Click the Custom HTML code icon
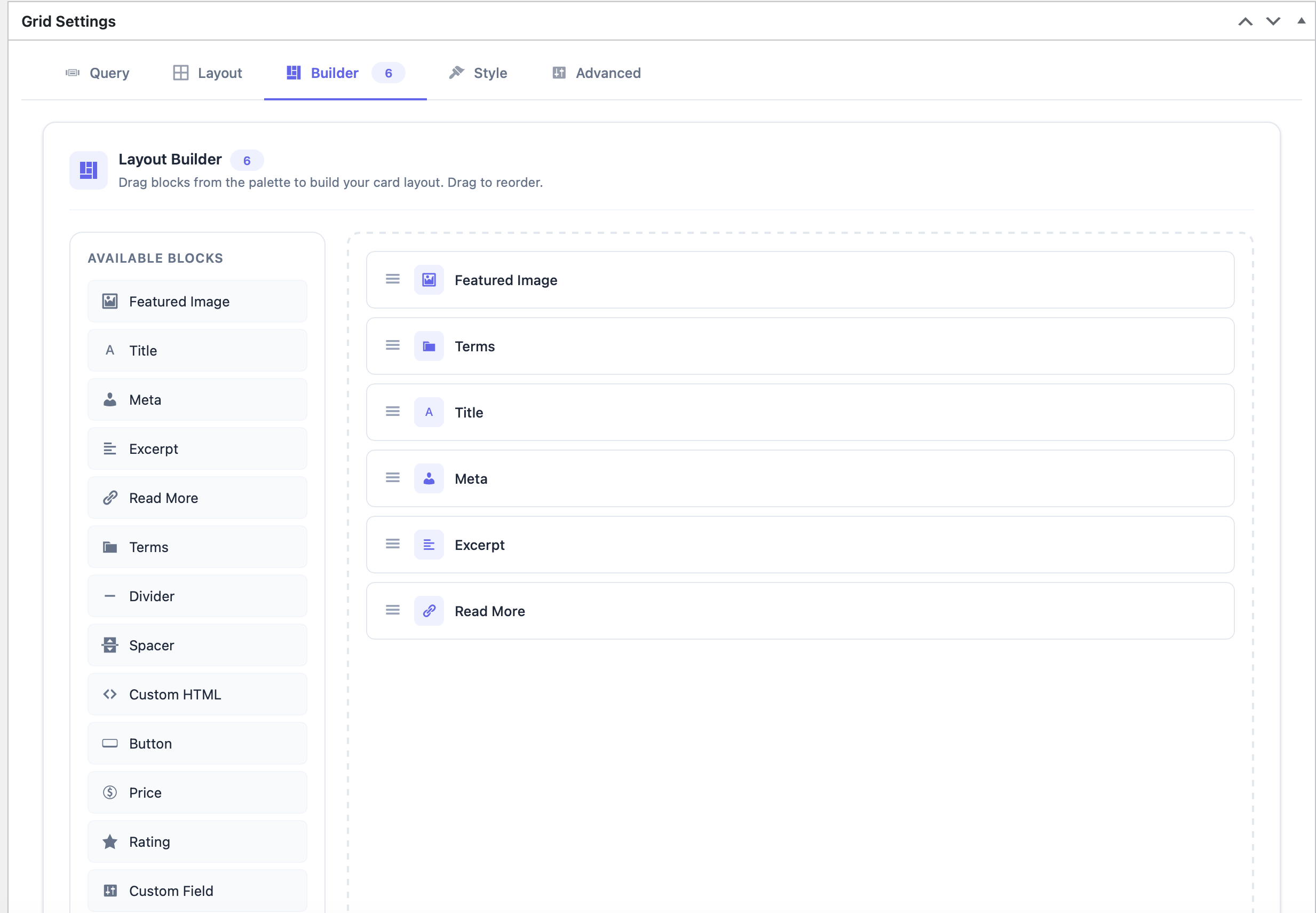The image size is (1316, 913). coord(110,695)
